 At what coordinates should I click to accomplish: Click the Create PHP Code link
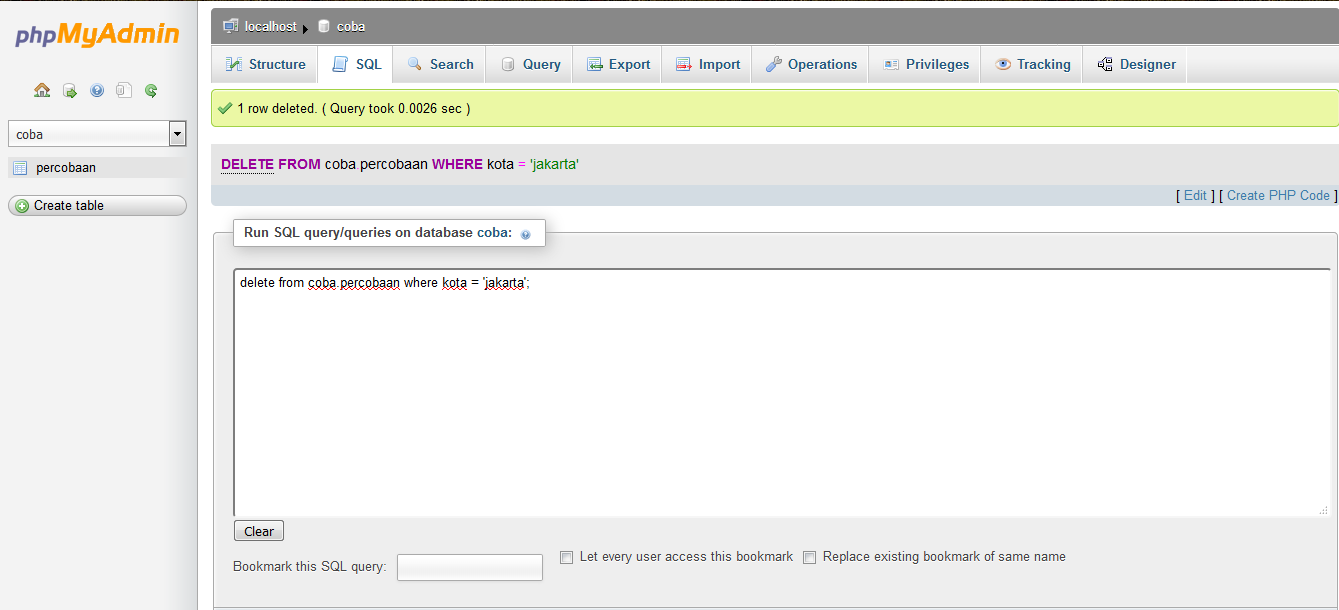[1278, 196]
